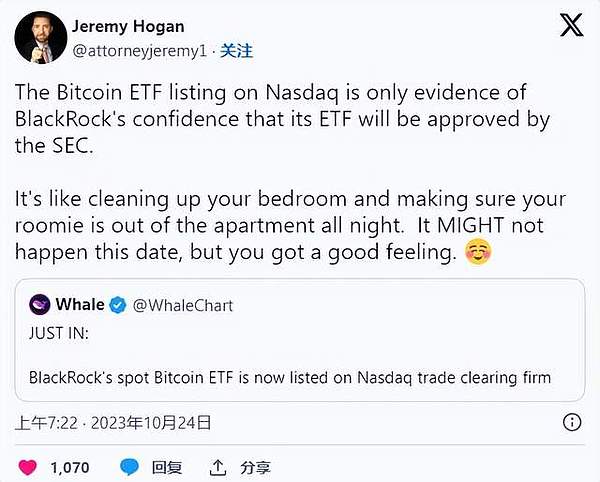This screenshot has width=600, height=482.
Task: Click the X logo icon
Action: pos(571,26)
